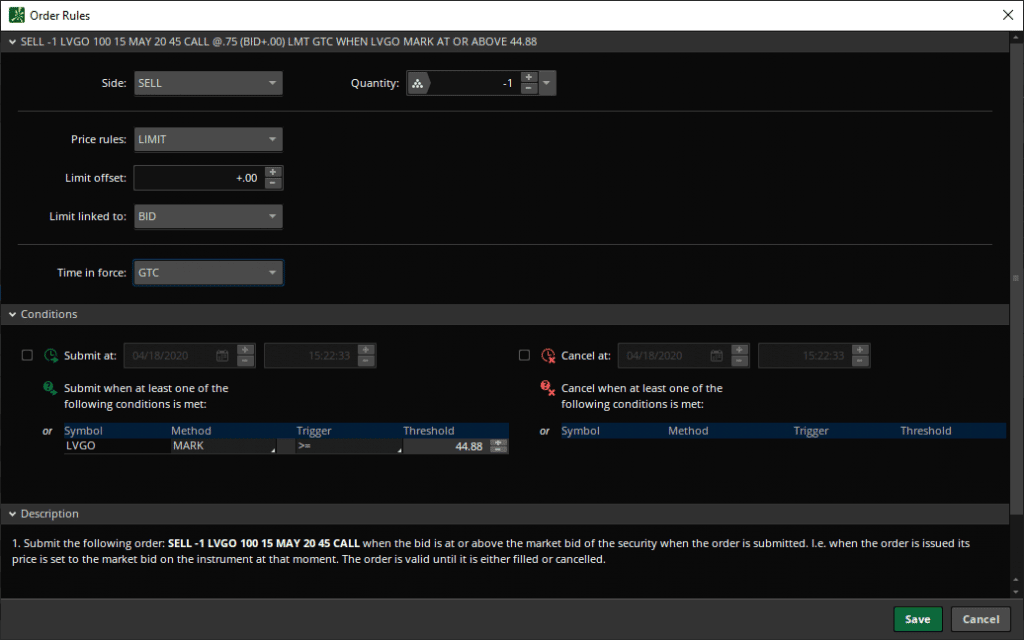
Task: Collapse the Description section
Action: point(11,514)
